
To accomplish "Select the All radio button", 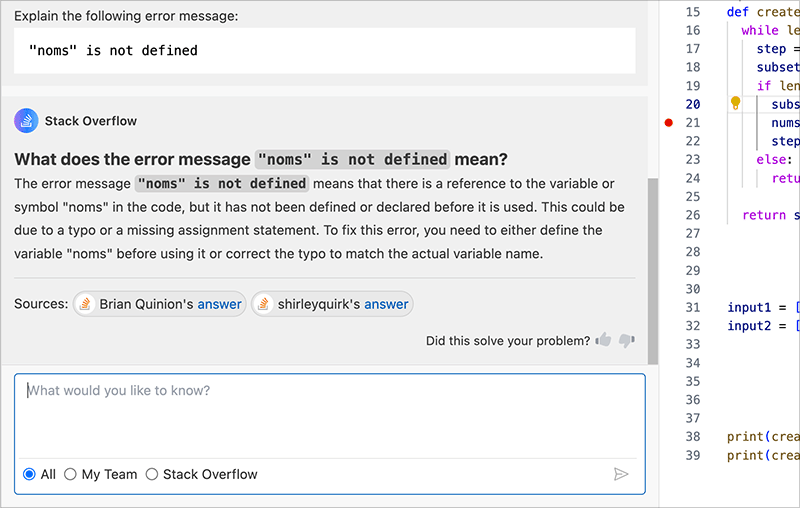I will pos(29,474).
